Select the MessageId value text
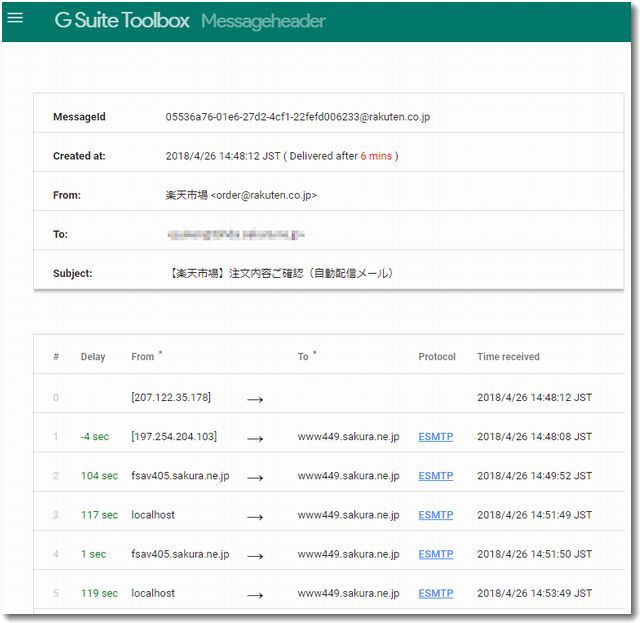Screen dimensions: 640x623 (298, 117)
